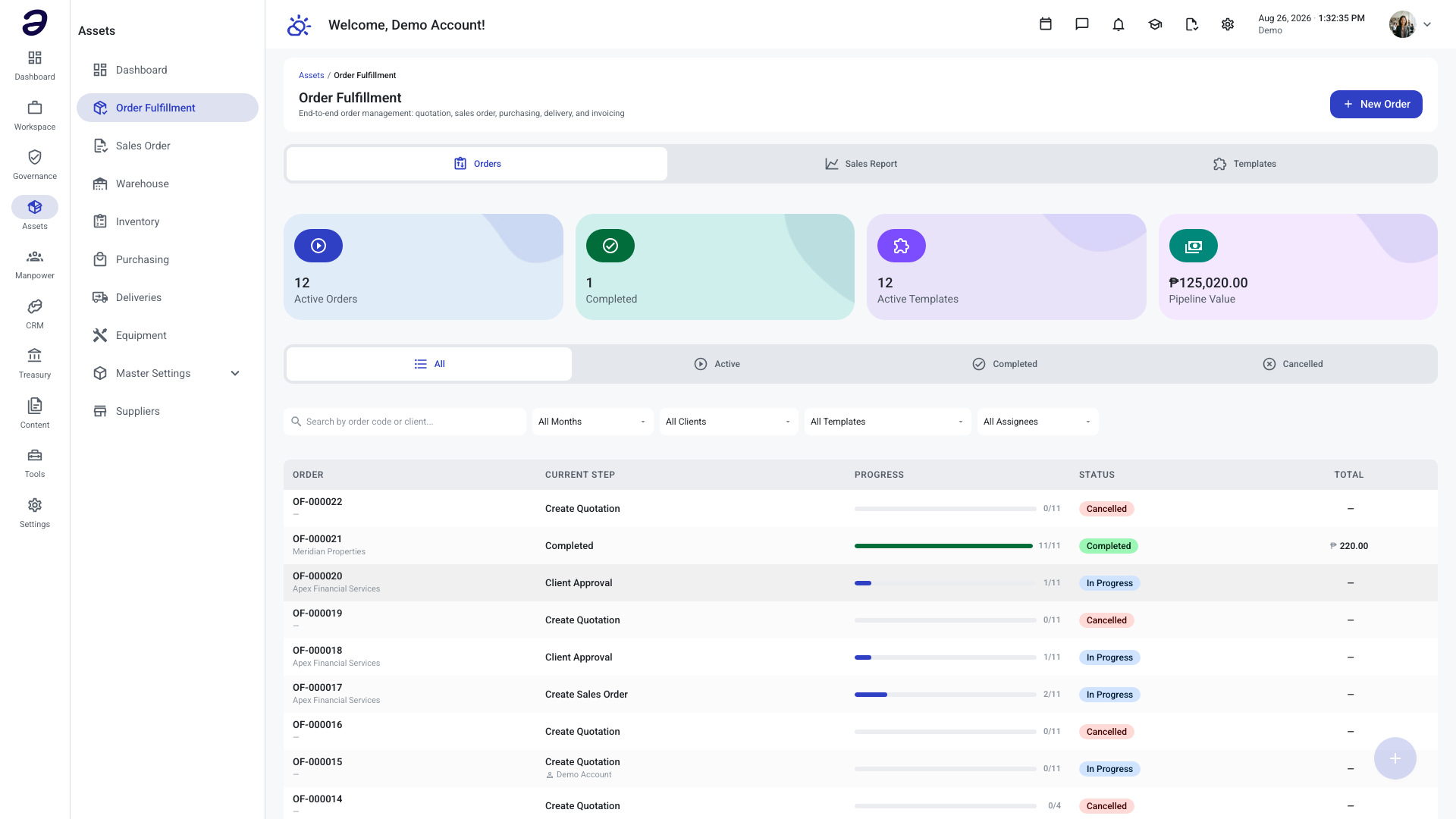Show Completed orders filter tab
The height and width of the screenshot is (819, 1456).
(x=1004, y=364)
